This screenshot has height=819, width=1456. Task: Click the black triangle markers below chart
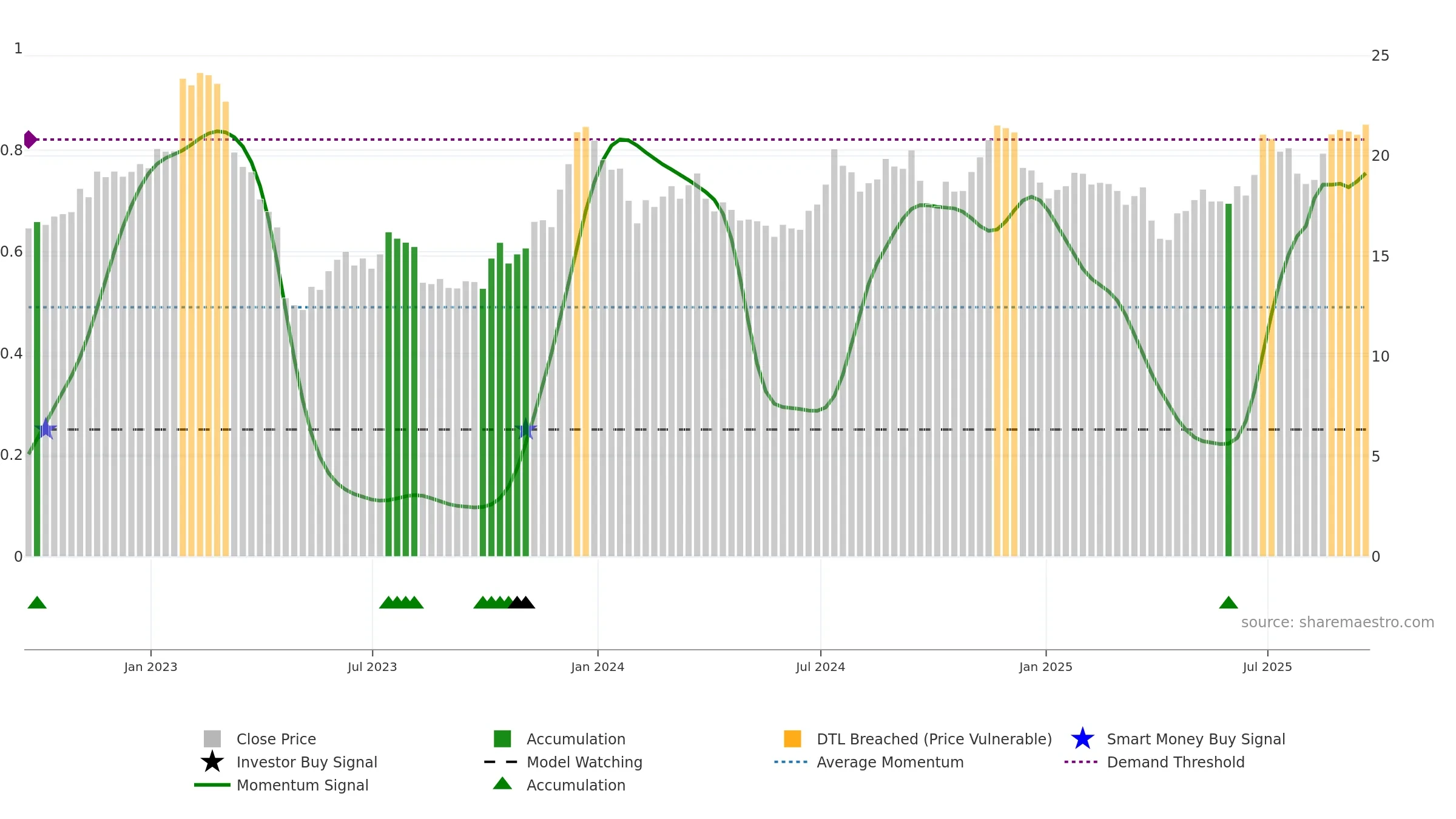[x=521, y=602]
